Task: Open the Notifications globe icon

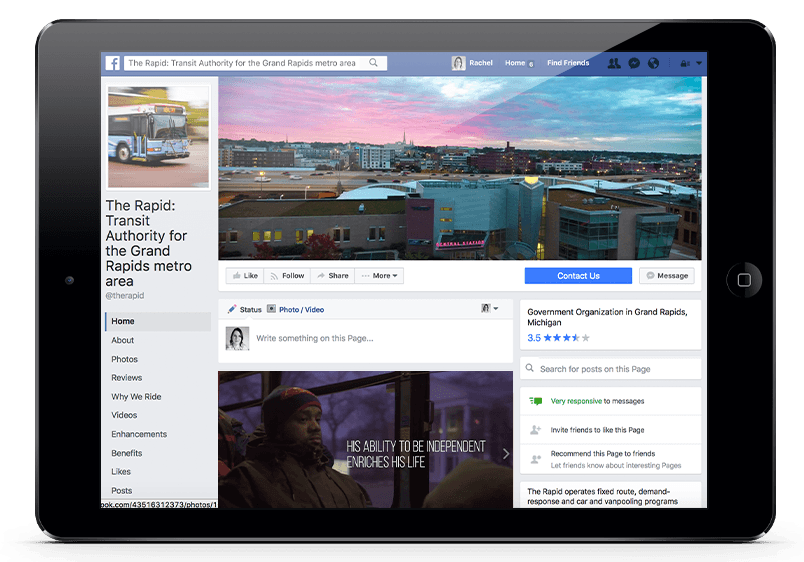Action: pyautogui.click(x=653, y=63)
